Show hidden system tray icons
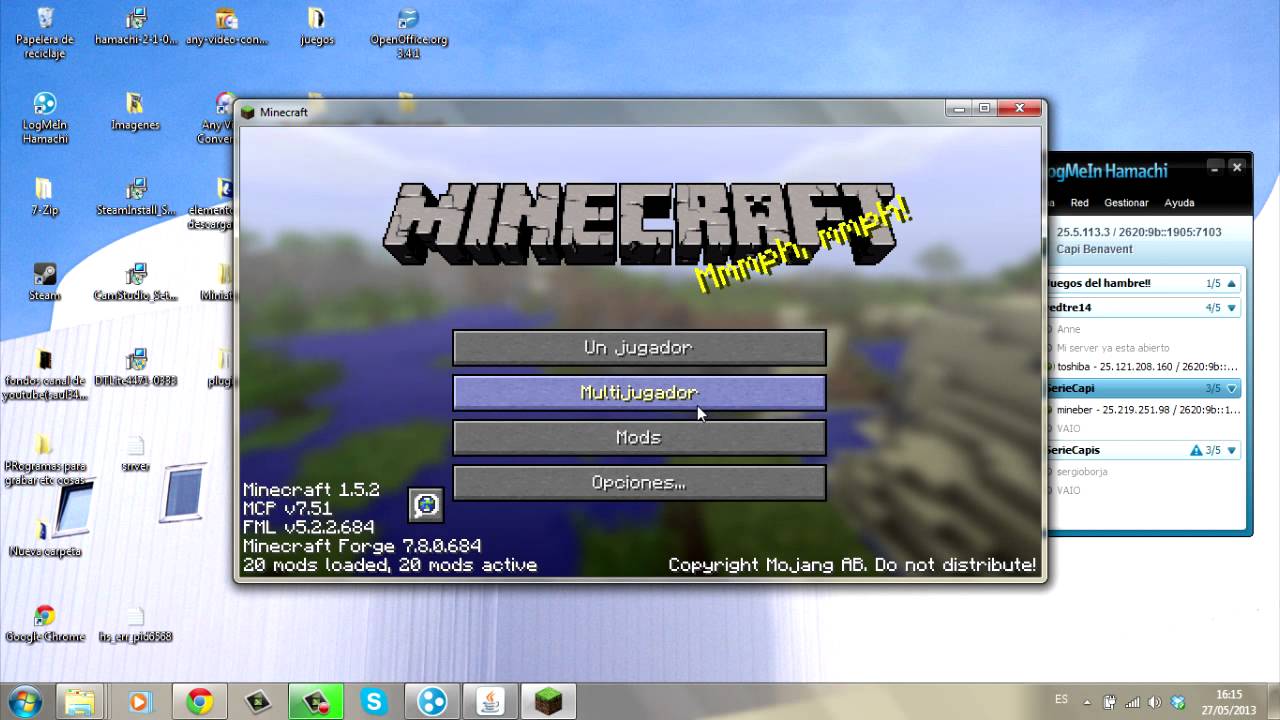This screenshot has height=720, width=1280. click(1089, 702)
